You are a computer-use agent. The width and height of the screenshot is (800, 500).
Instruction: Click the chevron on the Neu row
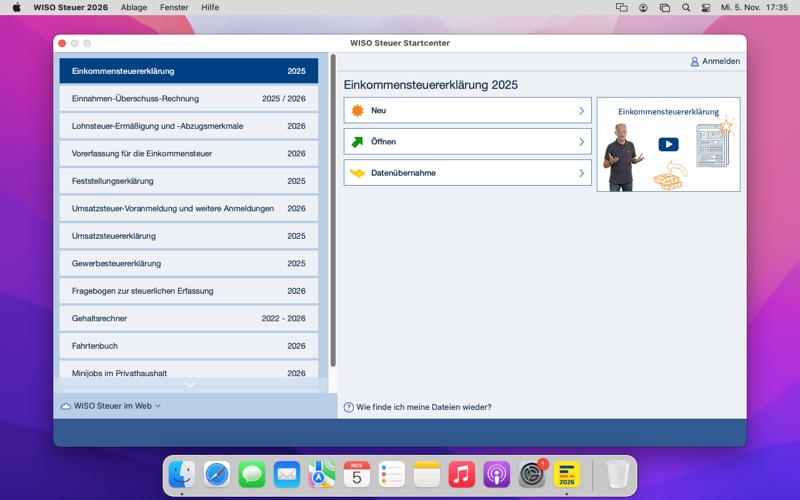pyautogui.click(x=581, y=111)
